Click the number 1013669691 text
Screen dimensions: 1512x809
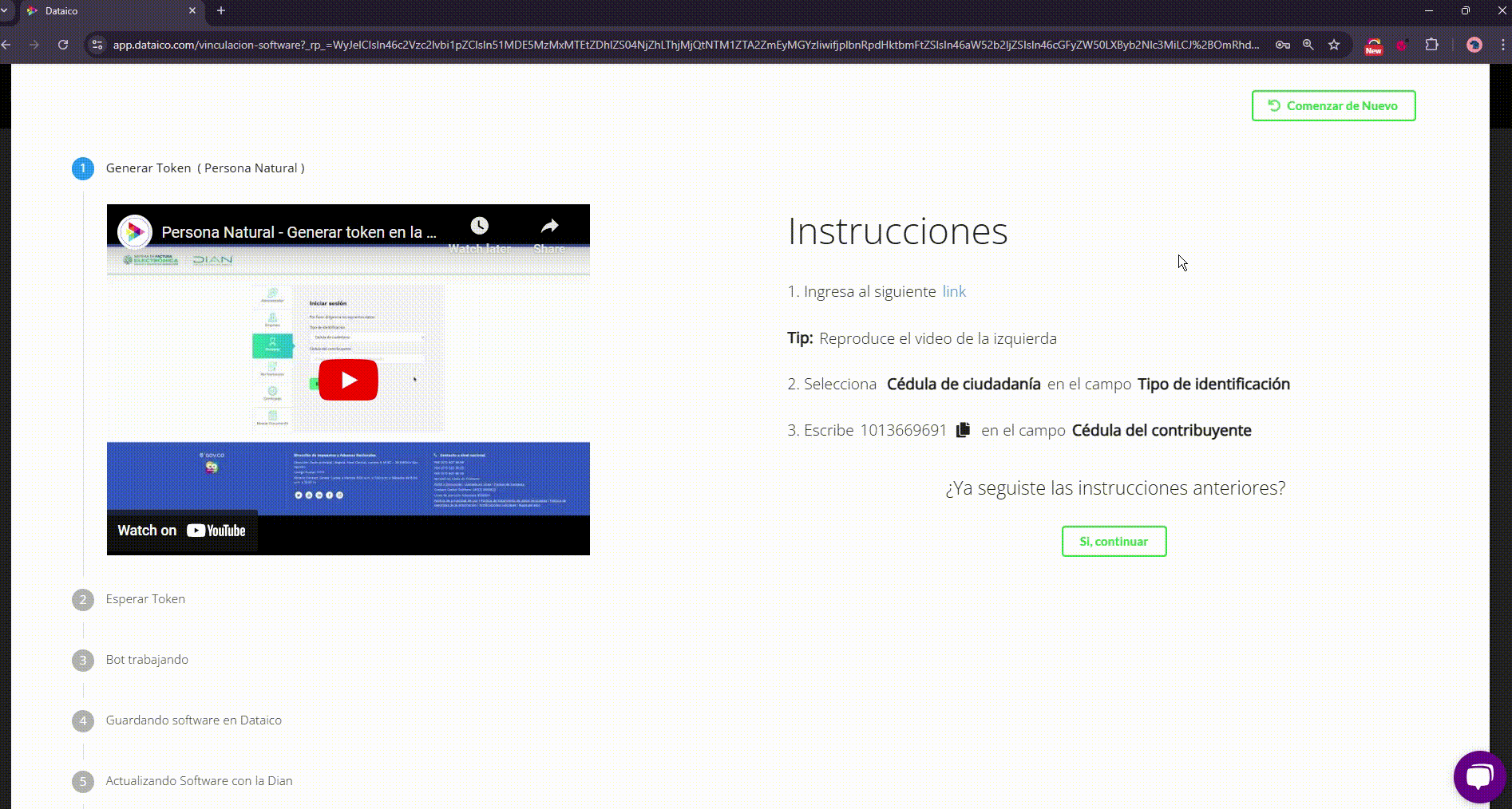pyautogui.click(x=903, y=430)
